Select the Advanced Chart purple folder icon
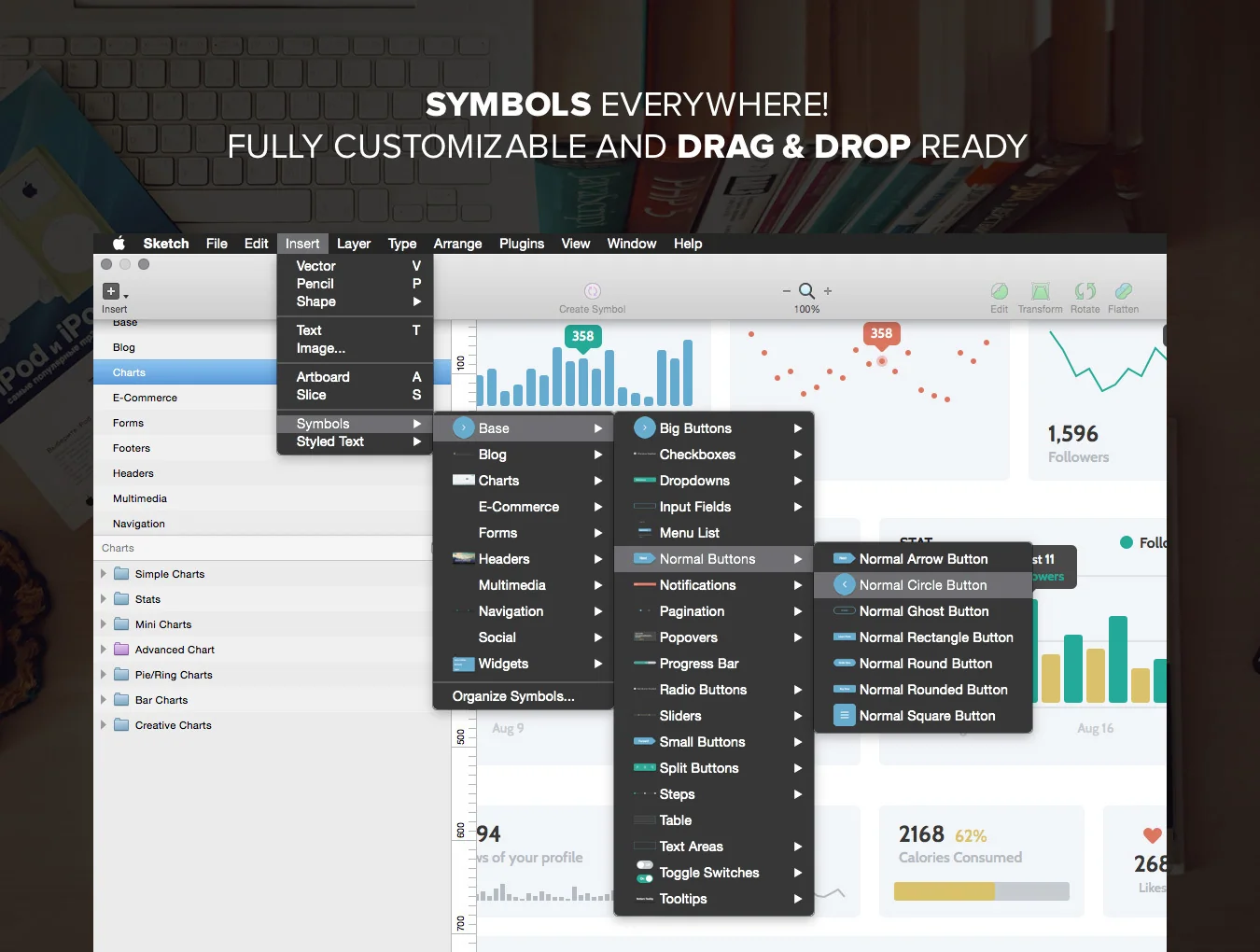Screen dimensions: 1260x952 point(121,649)
